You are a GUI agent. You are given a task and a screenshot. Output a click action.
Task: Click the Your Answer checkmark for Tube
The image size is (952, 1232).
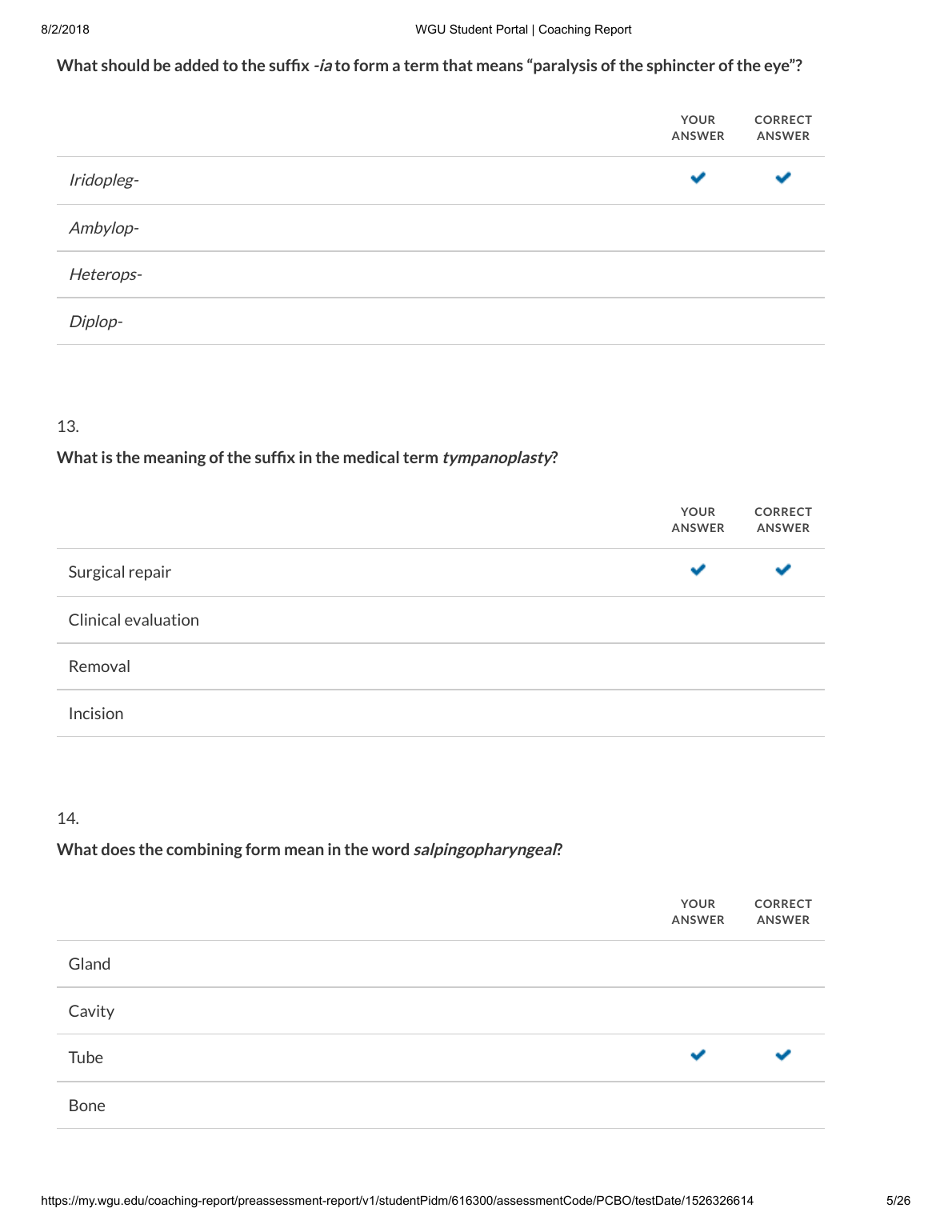click(x=698, y=1055)
